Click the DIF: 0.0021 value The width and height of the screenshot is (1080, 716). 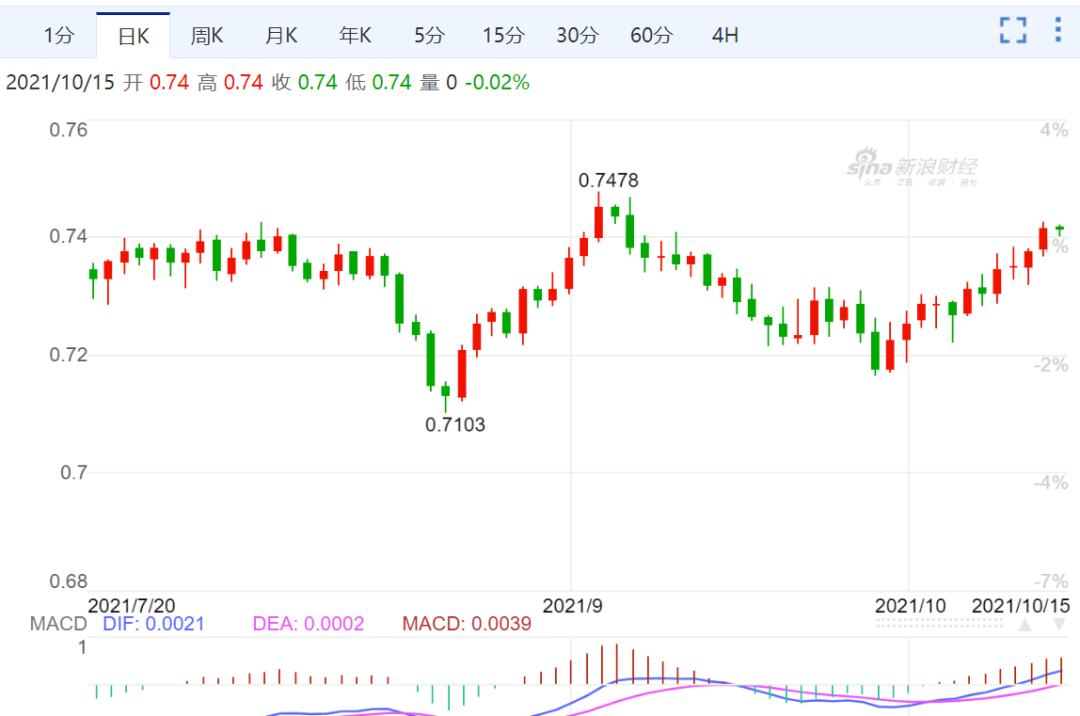154,624
